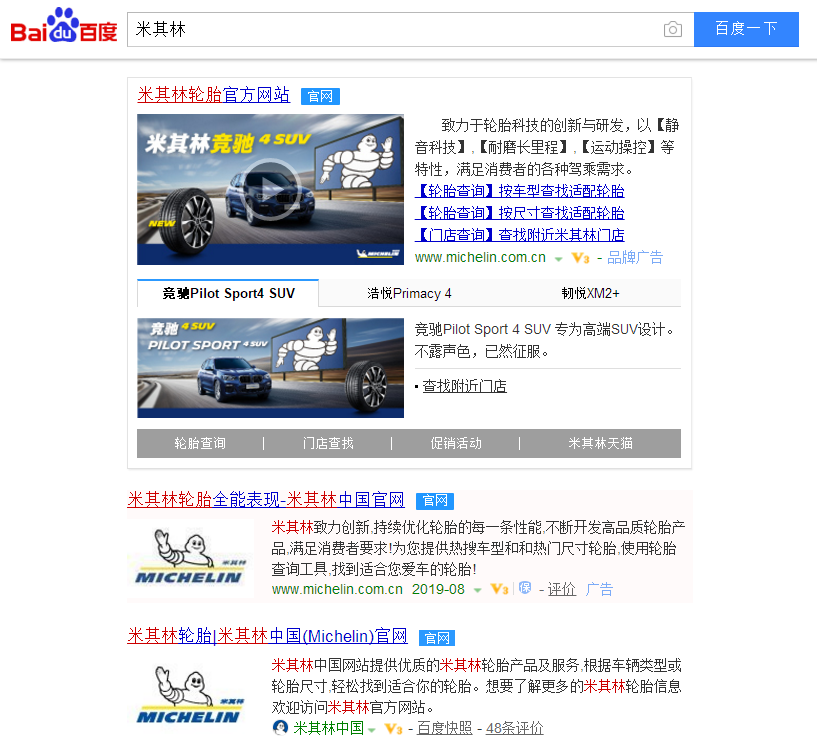Expand the dropdown arrow after 2019-08
Image resolution: width=817 pixels, height=748 pixels.
(477, 590)
